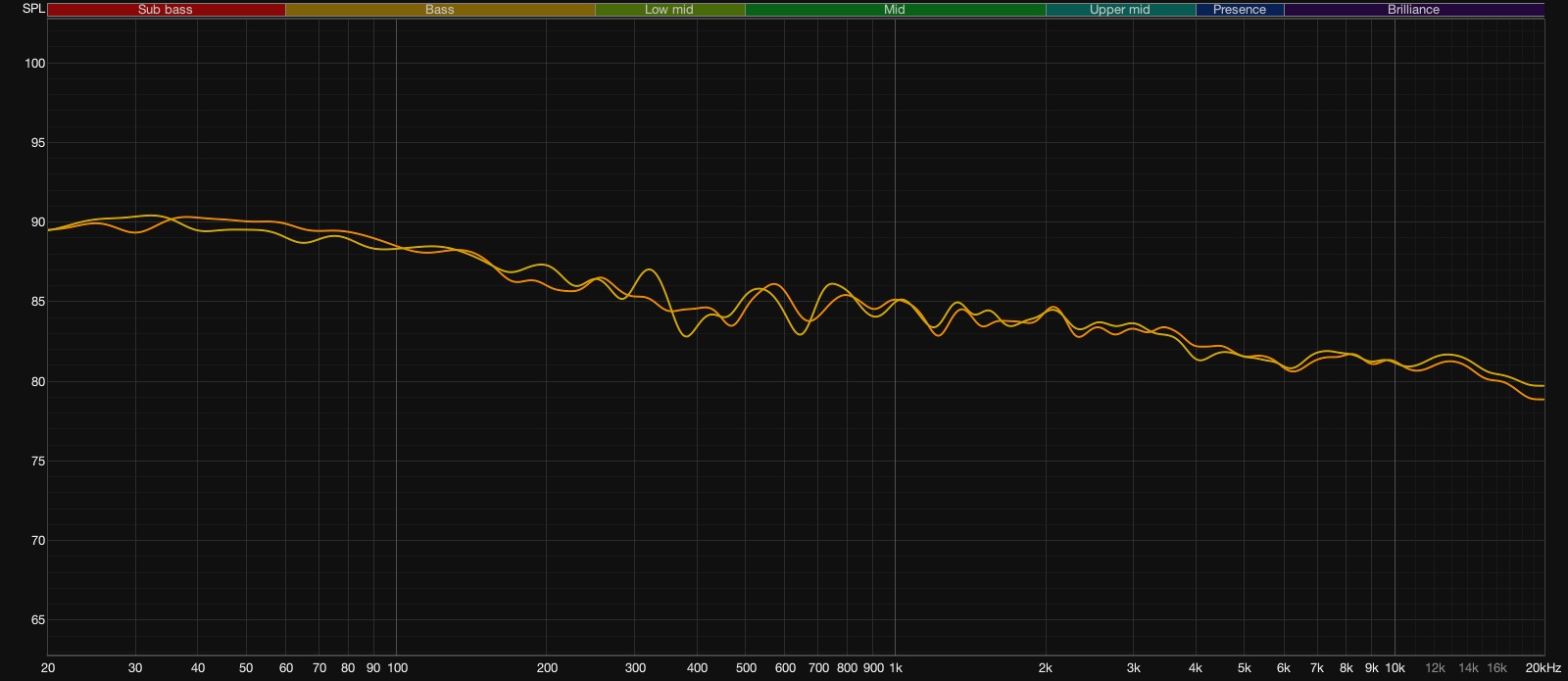Image resolution: width=1568 pixels, height=681 pixels.
Task: Click the 60 Hz frequency axis label
Action: tap(286, 668)
